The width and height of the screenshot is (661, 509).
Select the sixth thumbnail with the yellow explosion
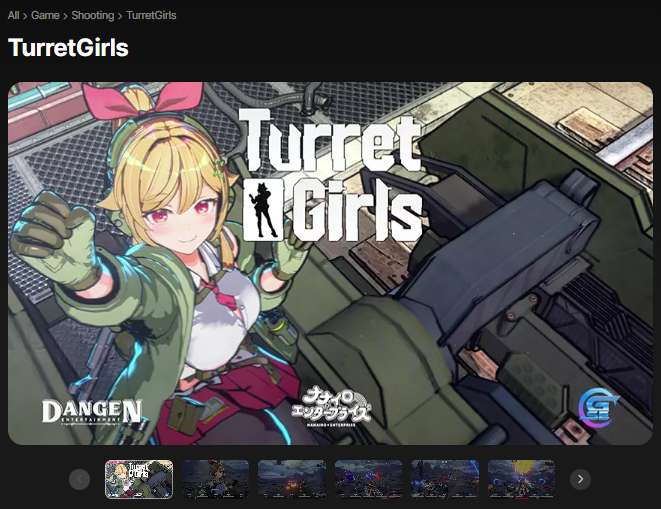point(521,479)
